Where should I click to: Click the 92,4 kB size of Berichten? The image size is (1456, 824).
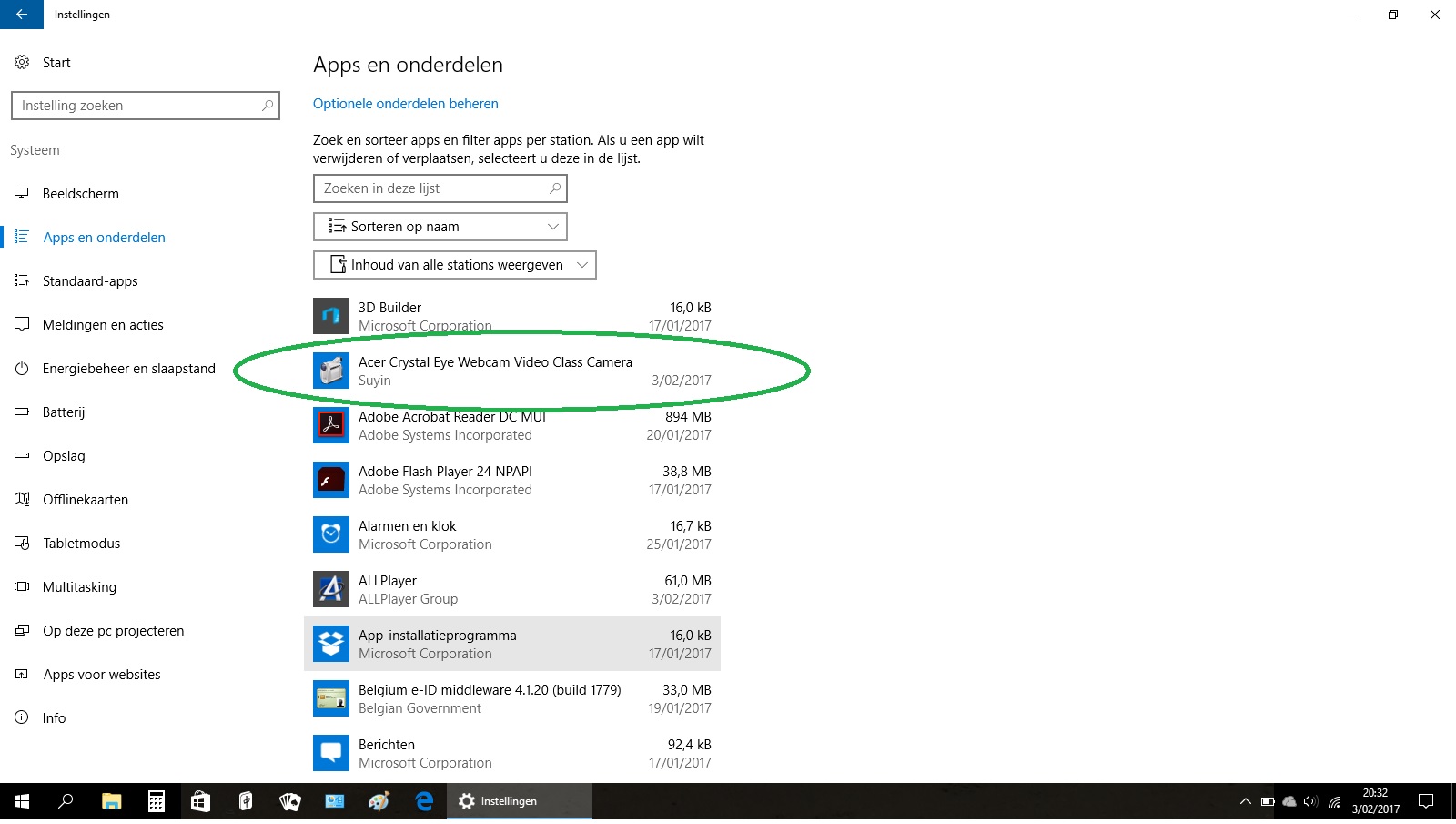(689, 745)
